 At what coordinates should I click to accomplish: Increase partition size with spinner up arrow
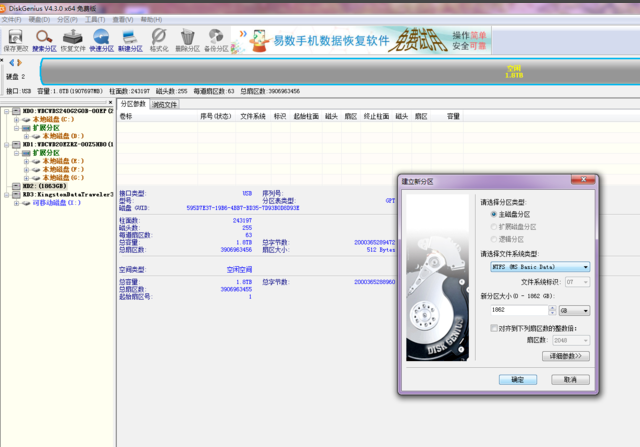tap(552, 308)
